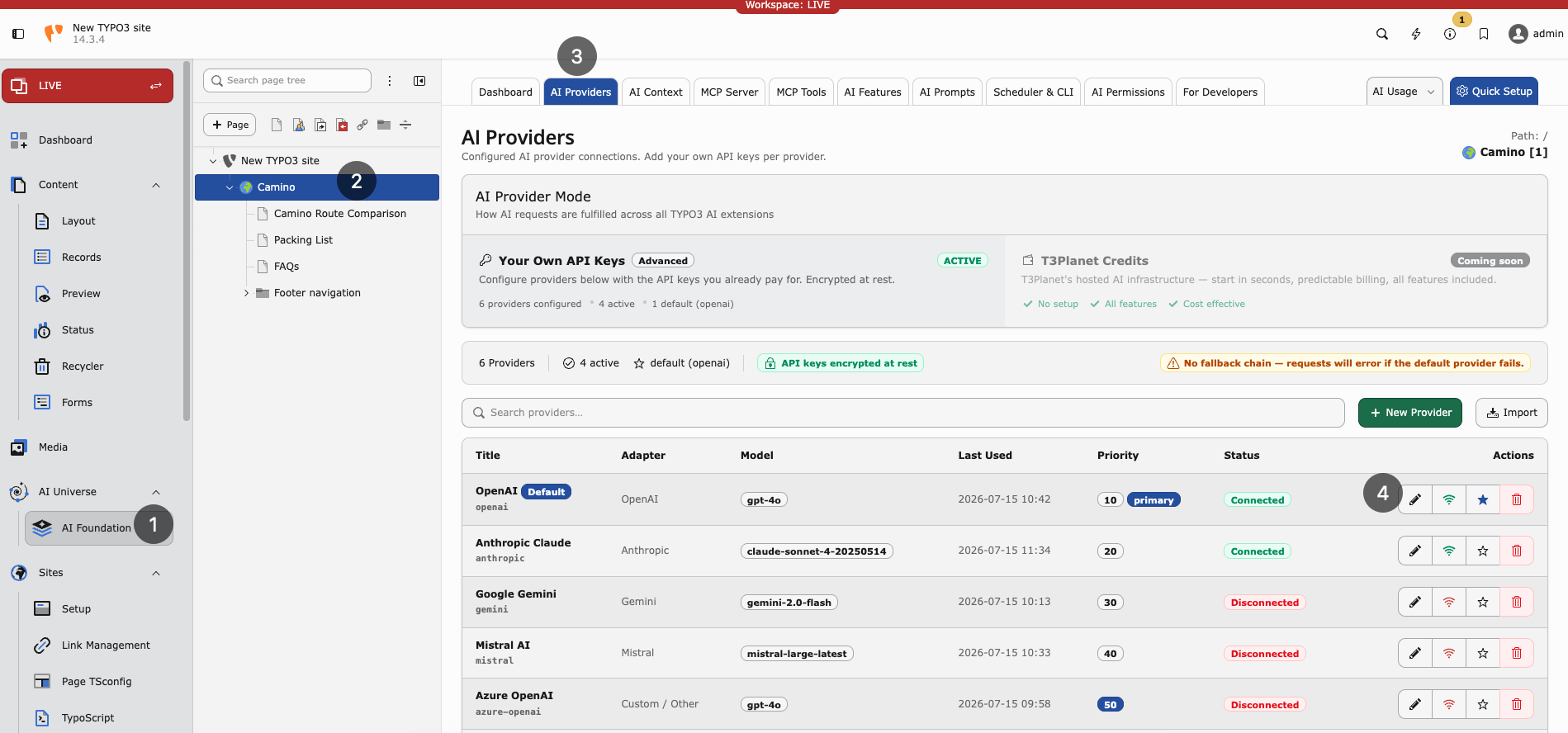Select Camino Route Comparison page

click(x=340, y=214)
